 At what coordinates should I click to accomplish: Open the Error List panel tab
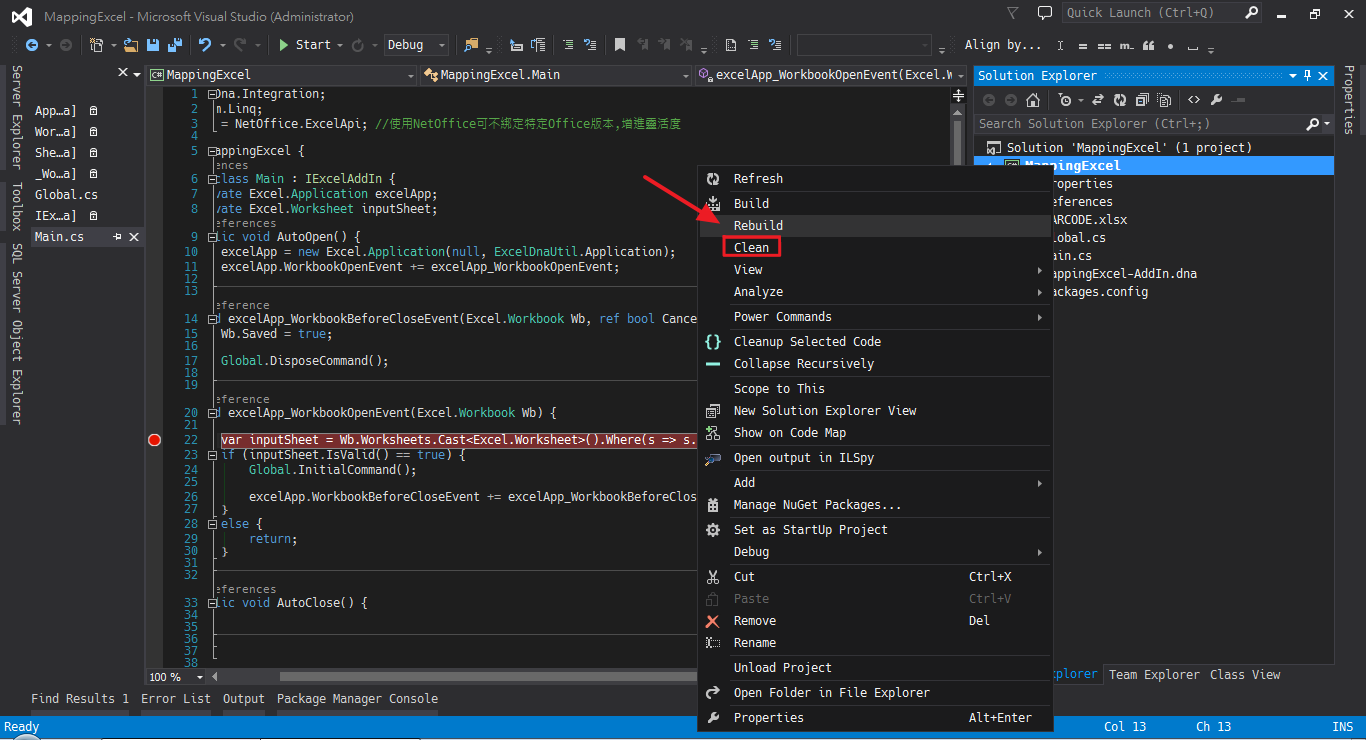(x=175, y=699)
